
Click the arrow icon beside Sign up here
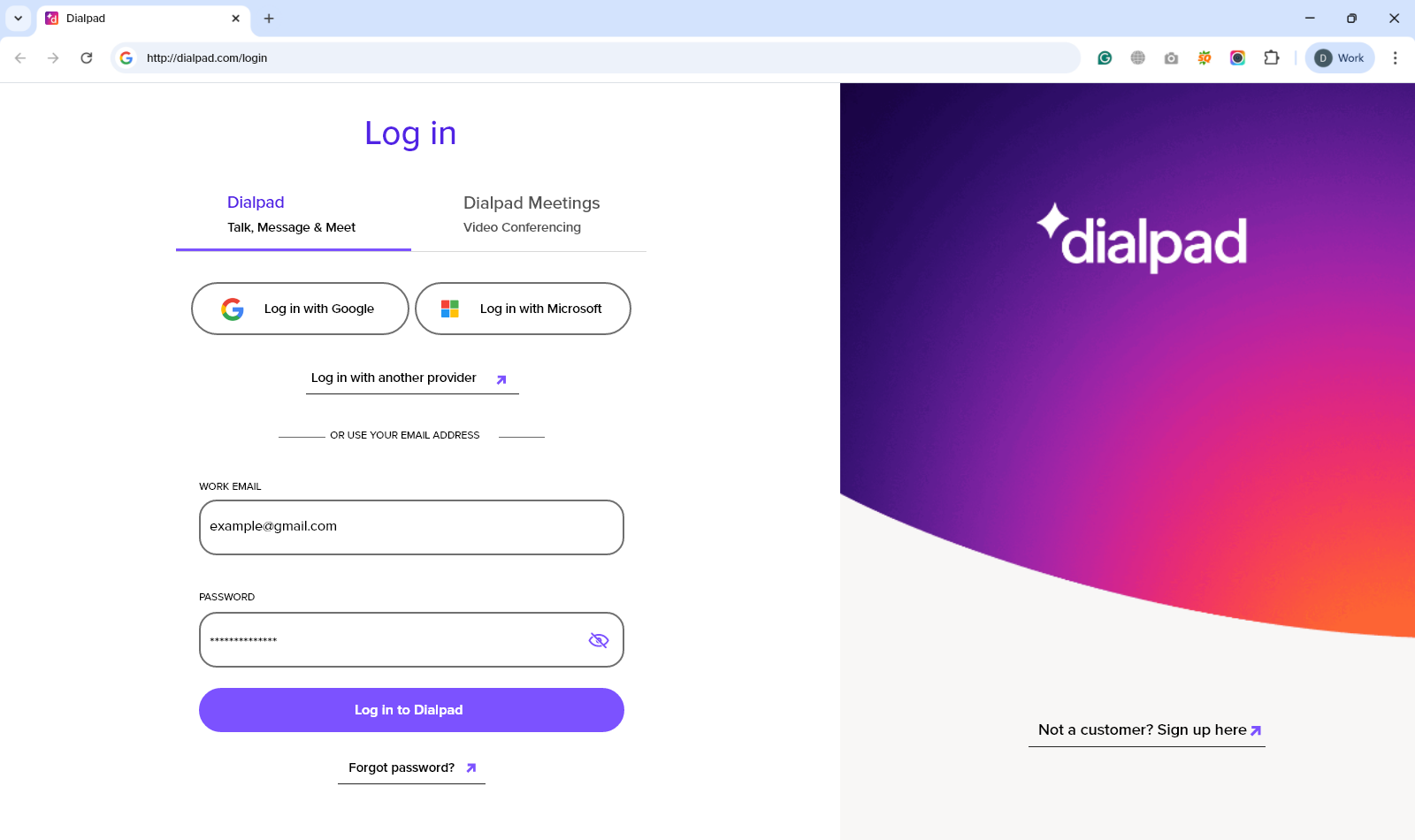point(1256,731)
